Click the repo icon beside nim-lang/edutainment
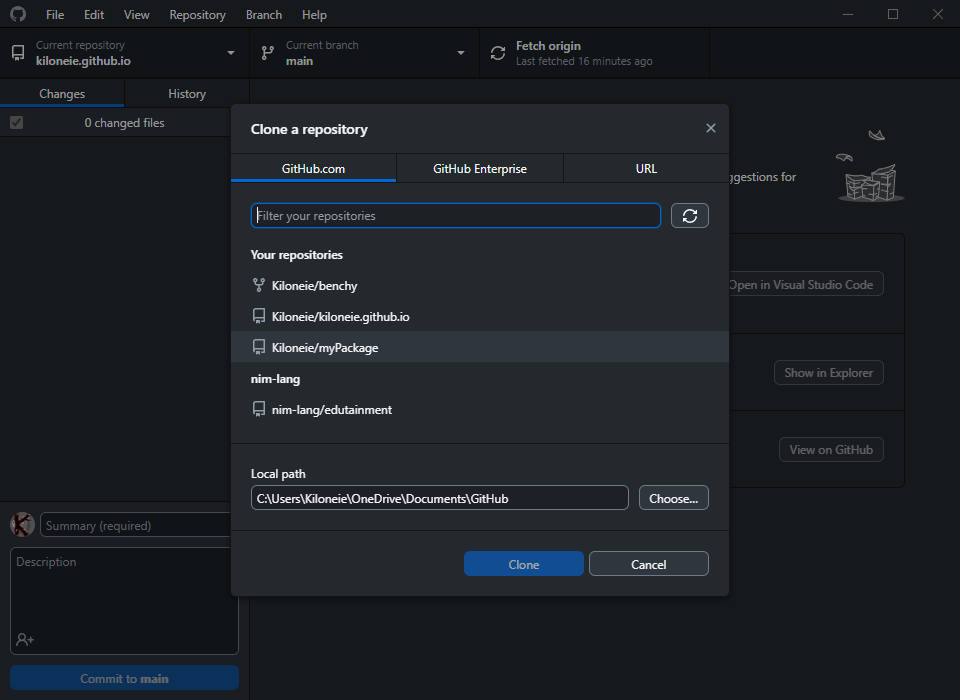This screenshot has width=960, height=700. (259, 409)
